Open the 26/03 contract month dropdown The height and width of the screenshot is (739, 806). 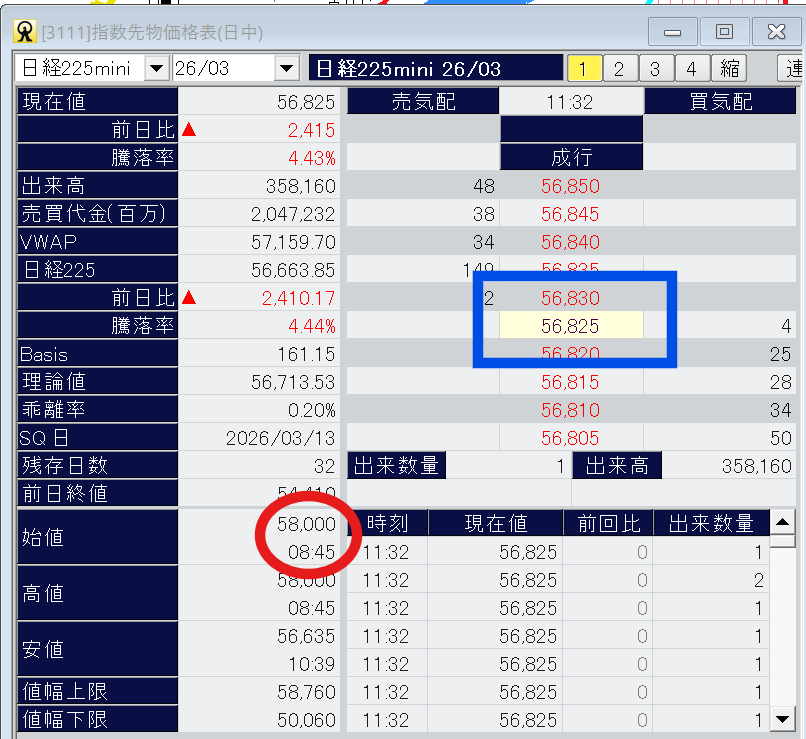point(286,68)
